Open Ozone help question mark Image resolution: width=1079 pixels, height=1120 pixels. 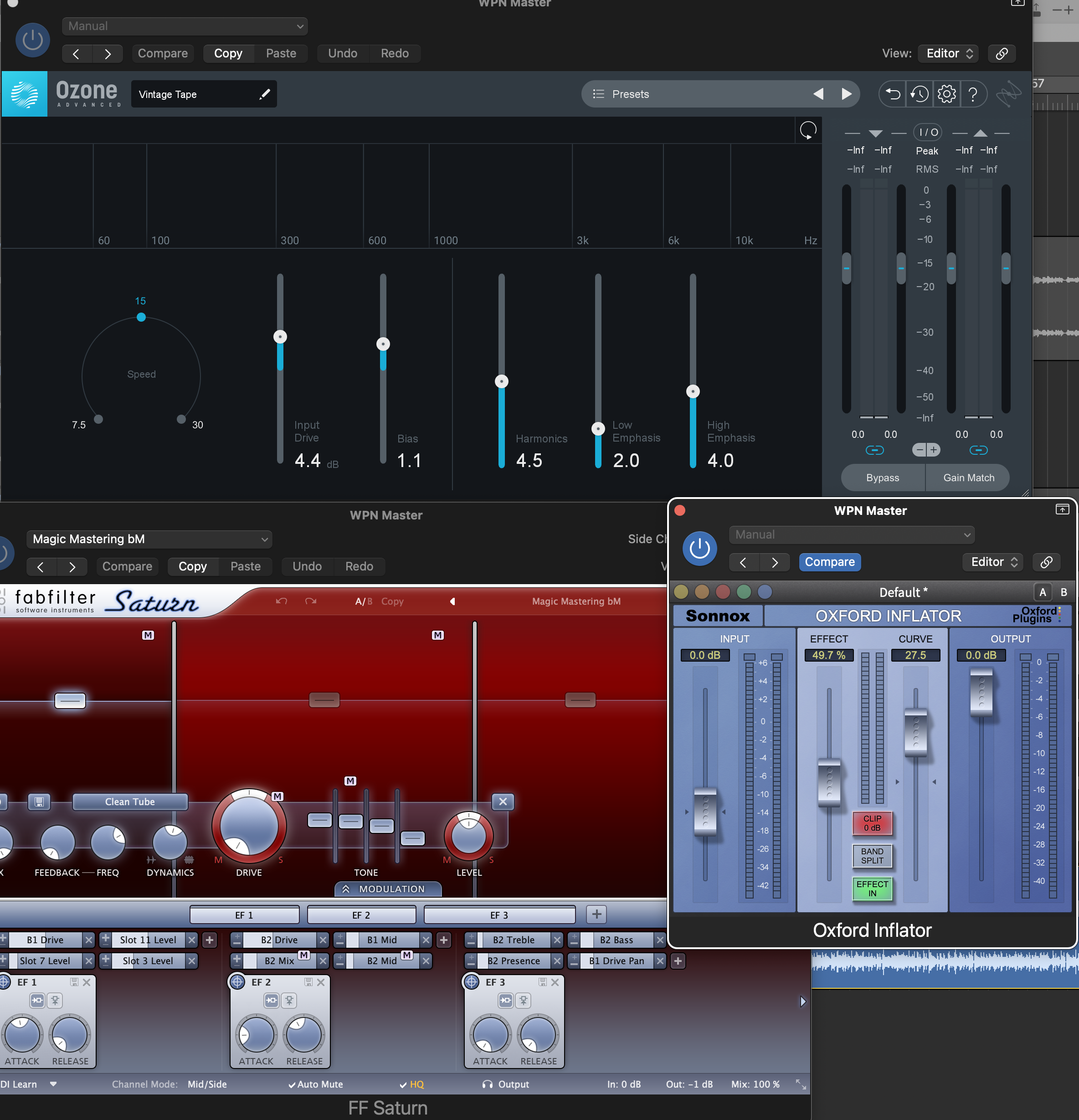[973, 94]
